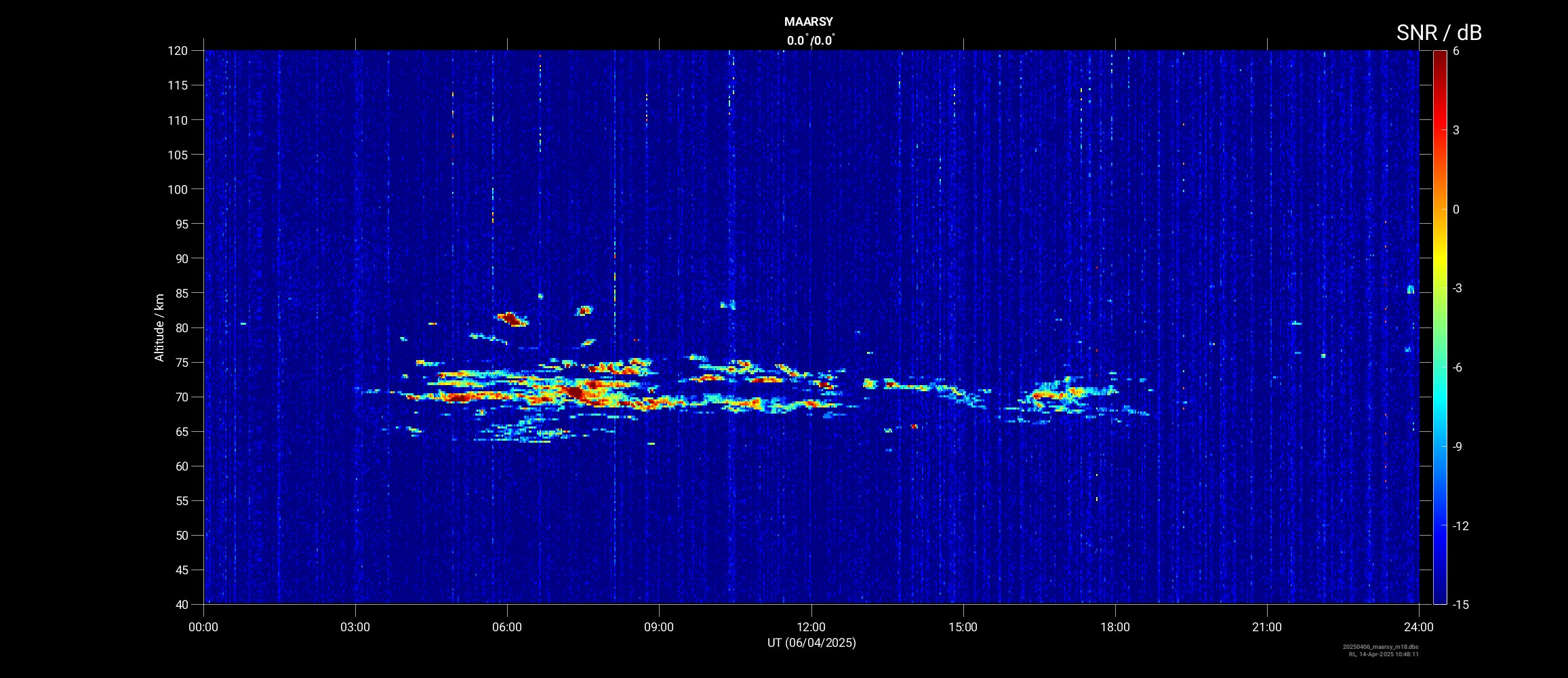Click the time tick label 15:00
Viewport: 1568px width, 678px height.
coord(963,627)
